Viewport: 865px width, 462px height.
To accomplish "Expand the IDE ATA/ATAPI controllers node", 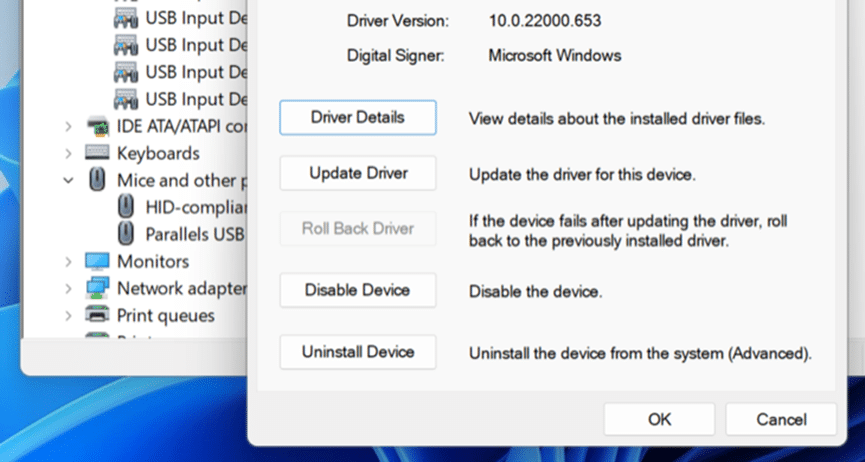I will click(68, 127).
